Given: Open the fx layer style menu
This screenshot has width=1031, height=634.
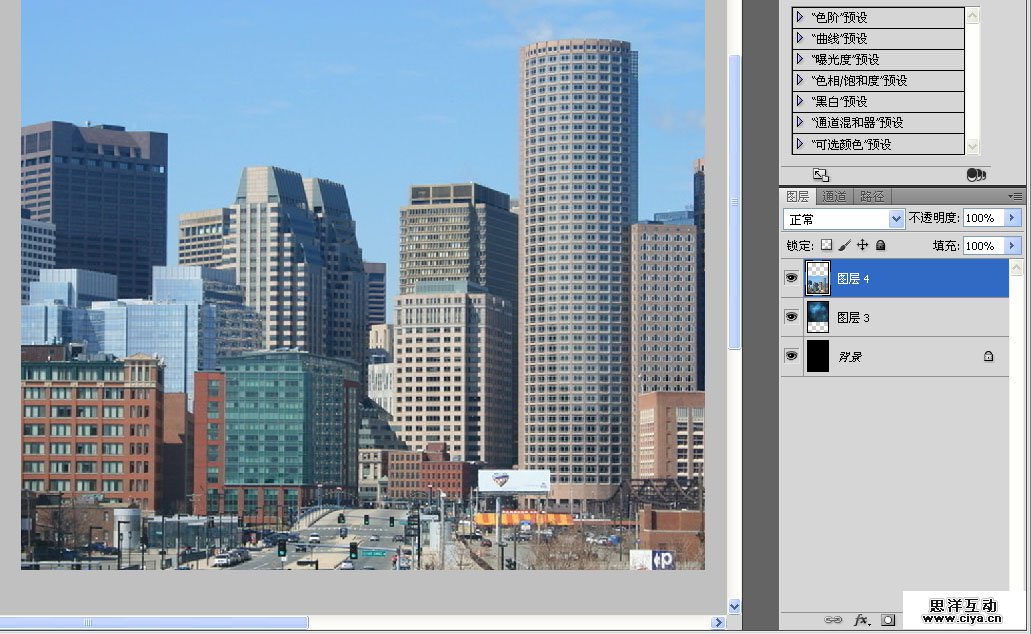Looking at the screenshot, I should [x=861, y=620].
